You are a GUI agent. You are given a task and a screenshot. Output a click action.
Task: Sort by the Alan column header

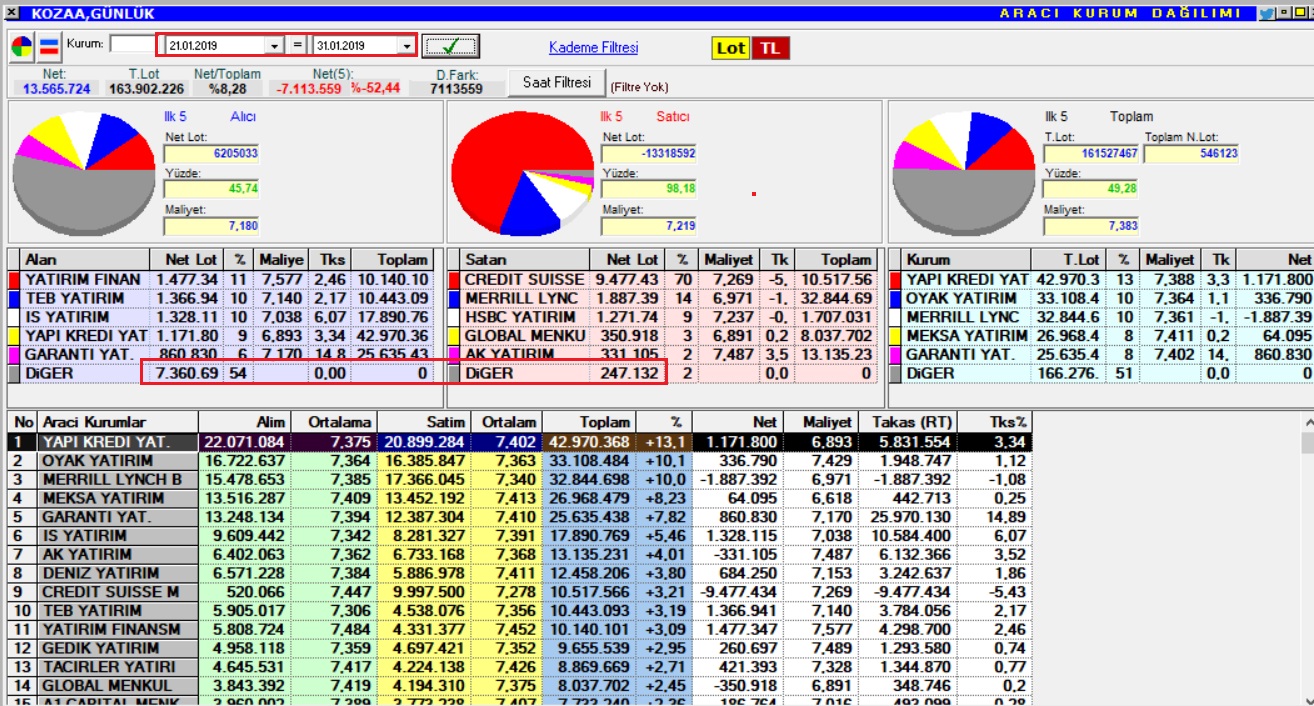85,259
